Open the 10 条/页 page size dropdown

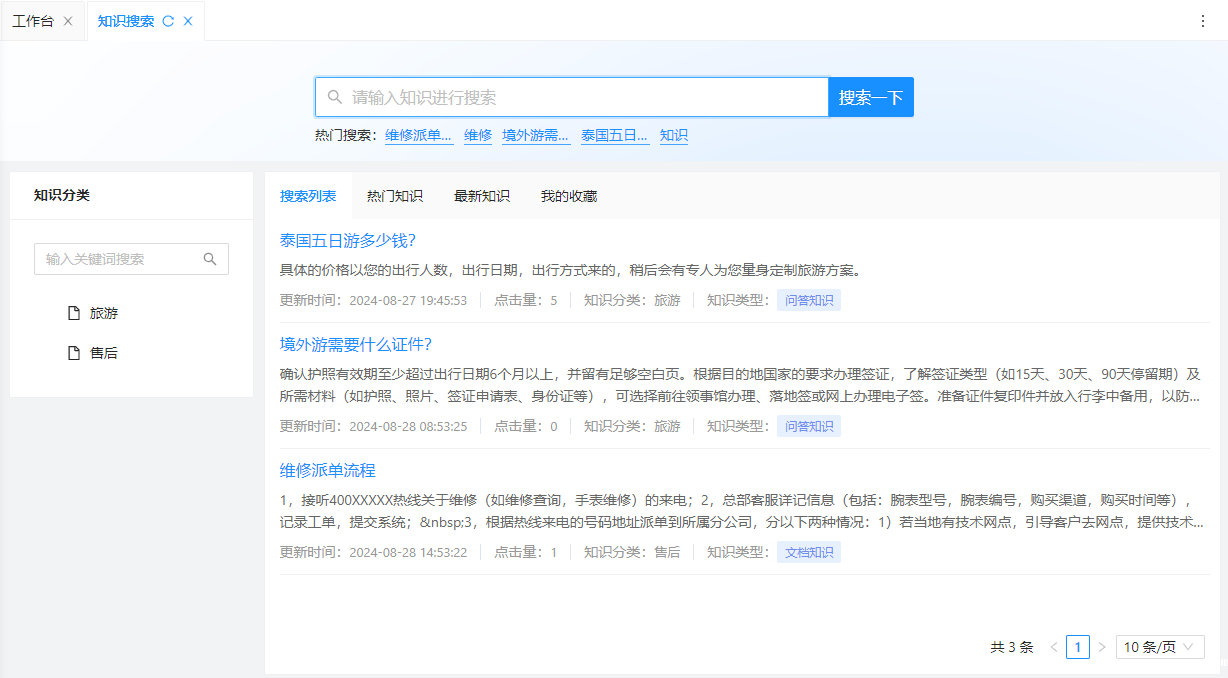1159,647
